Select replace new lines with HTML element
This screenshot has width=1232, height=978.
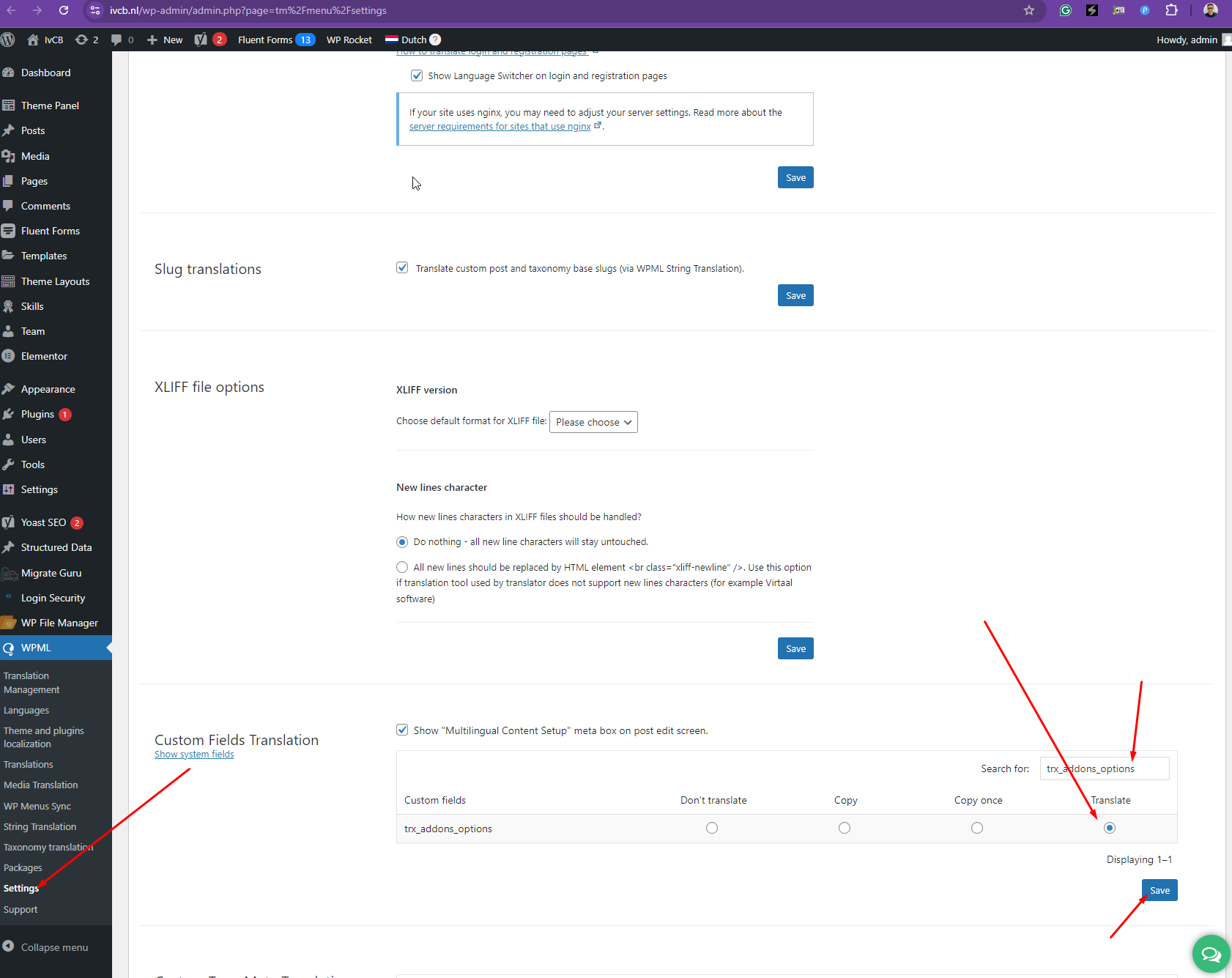(x=402, y=567)
